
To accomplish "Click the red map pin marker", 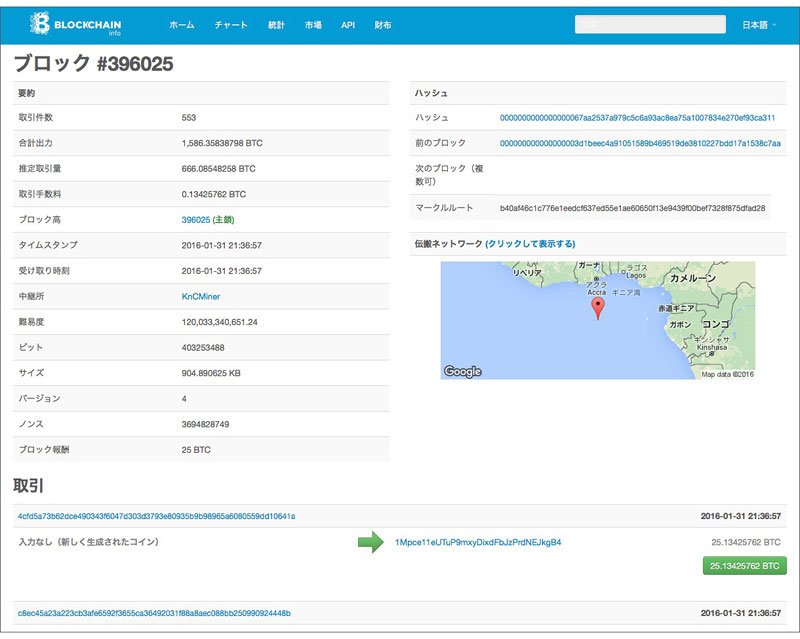I will tap(598, 309).
